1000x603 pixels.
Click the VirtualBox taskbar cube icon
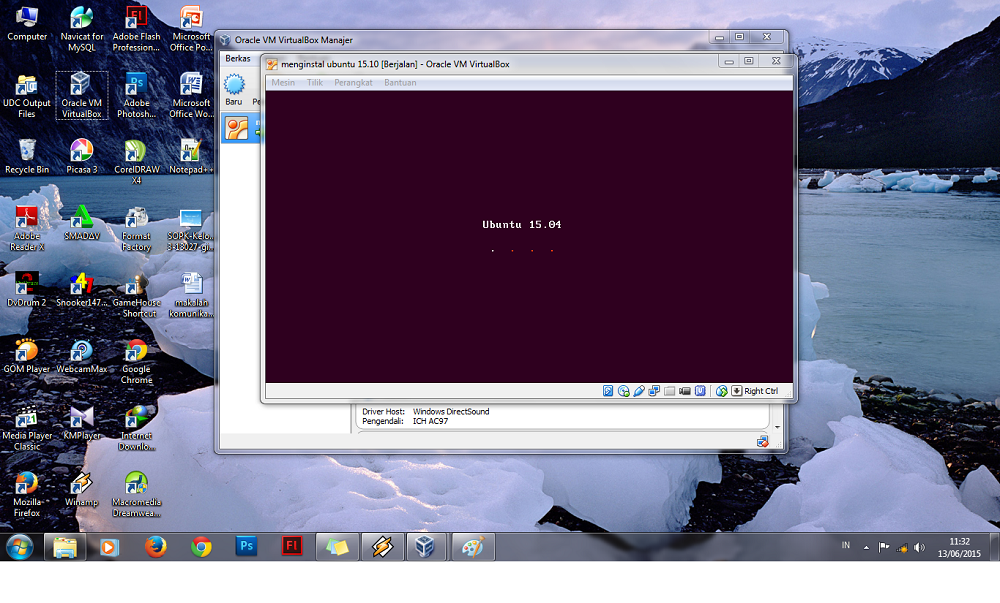click(x=425, y=547)
